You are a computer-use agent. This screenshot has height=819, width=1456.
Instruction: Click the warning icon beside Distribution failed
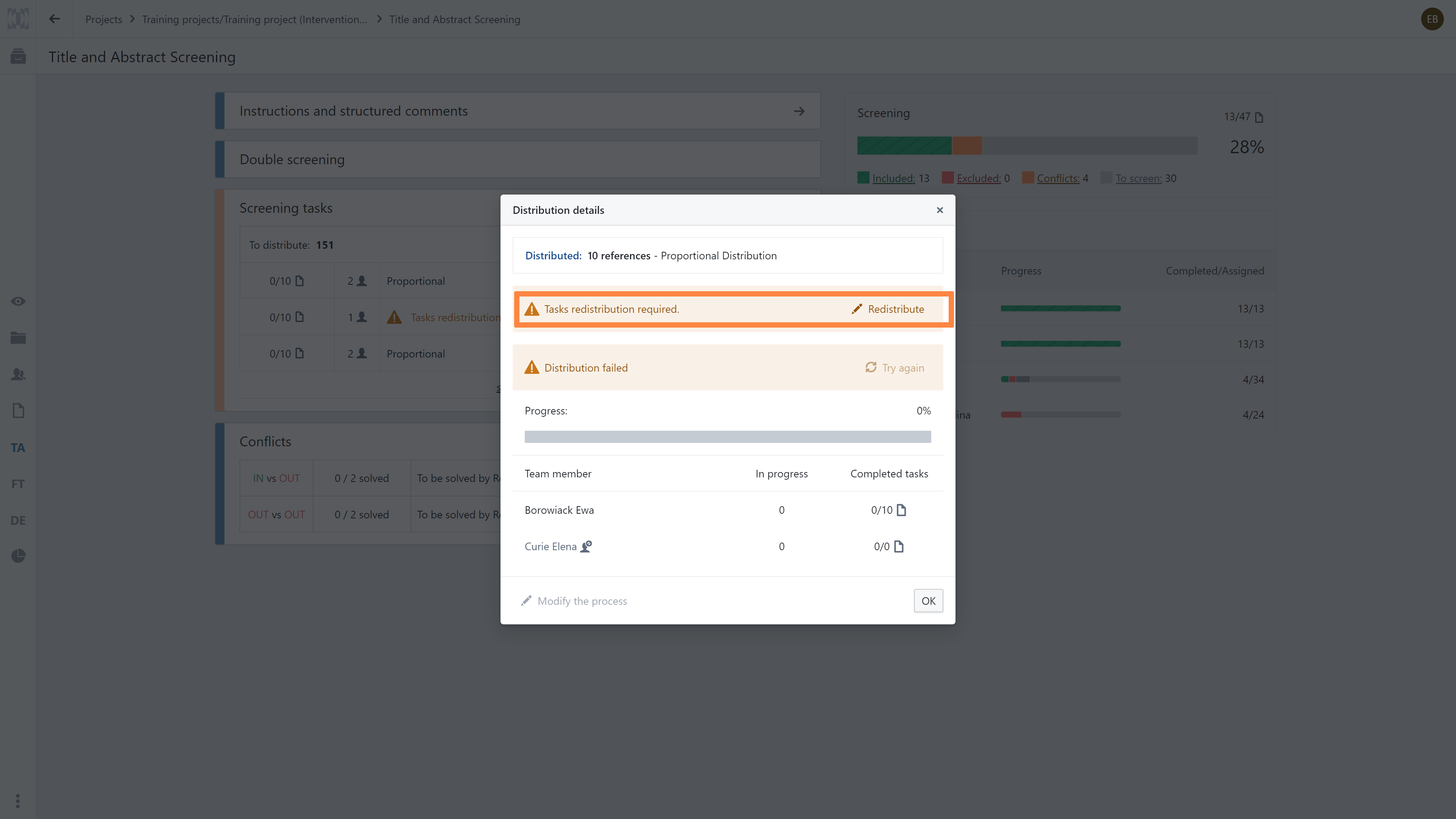[x=532, y=368]
